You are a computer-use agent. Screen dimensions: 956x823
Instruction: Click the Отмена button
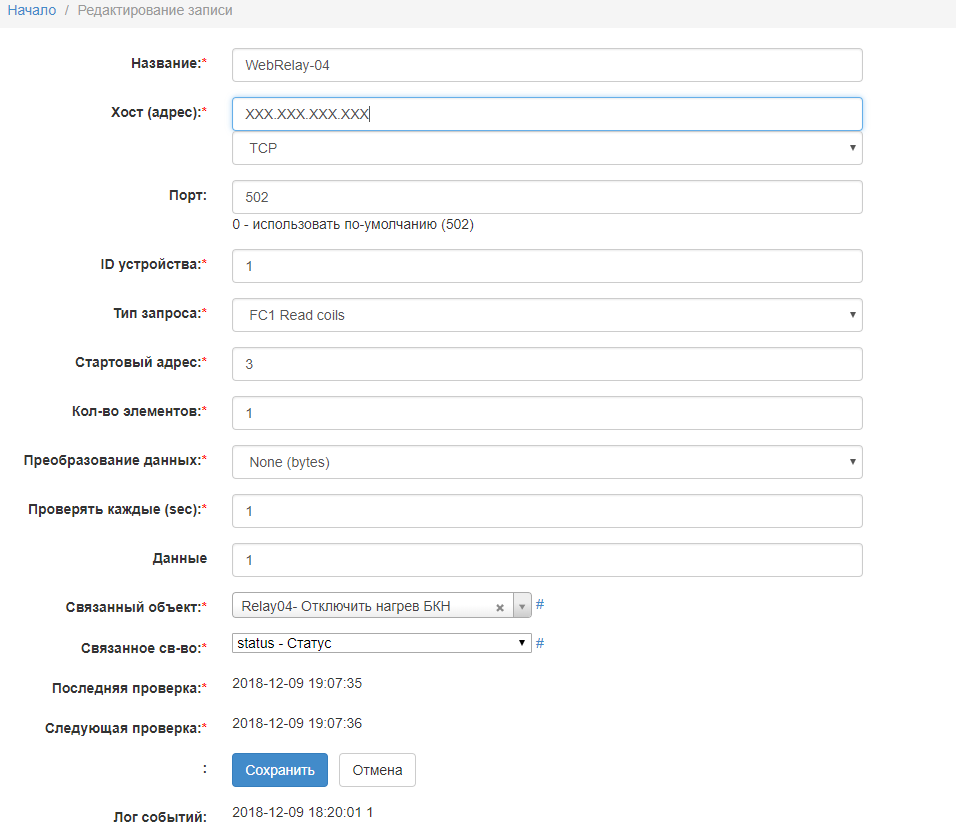click(377, 770)
